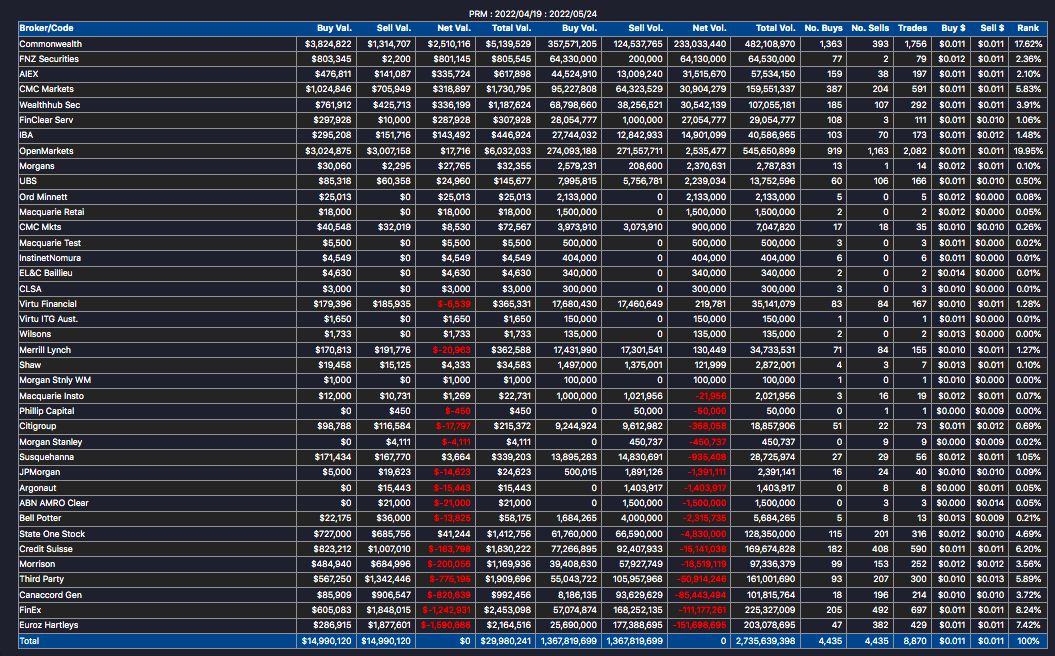1055x656 pixels.
Task: Select Commonwealth's net value $2,510,116
Action: 447,44
